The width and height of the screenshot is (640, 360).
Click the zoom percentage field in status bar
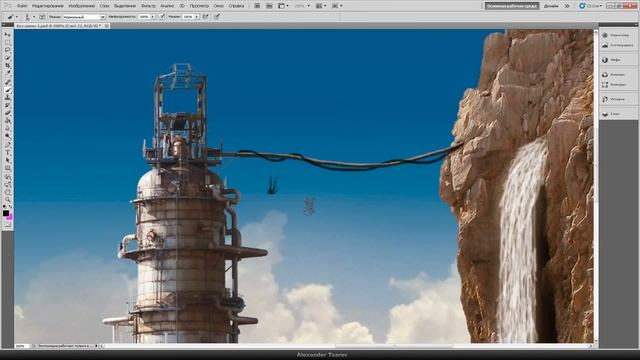22,346
